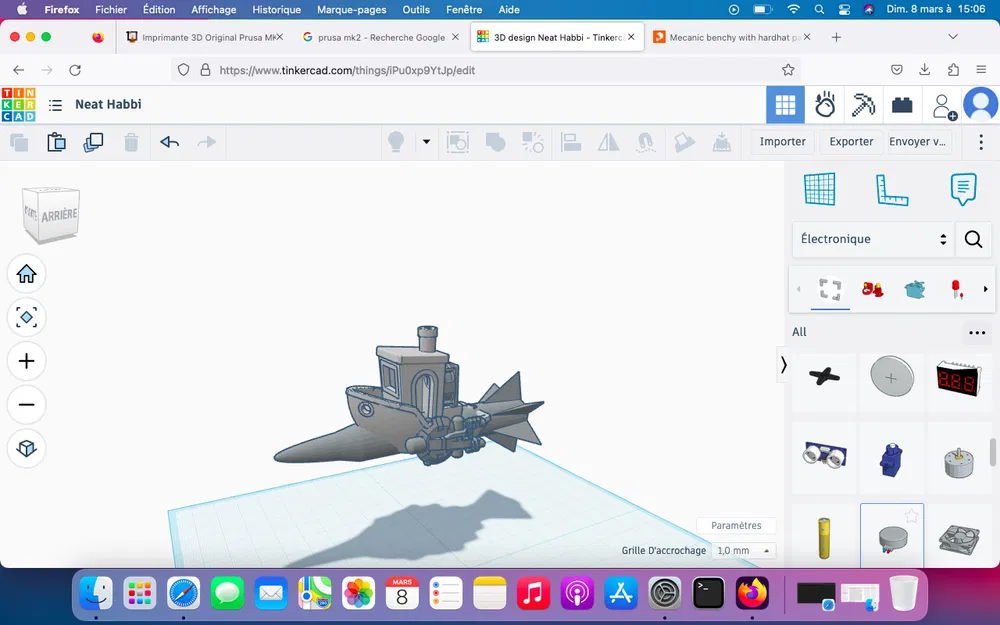This screenshot has width=1000, height=625.
Task: Switch to Brick mode with the Lego icon
Action: coord(903,104)
